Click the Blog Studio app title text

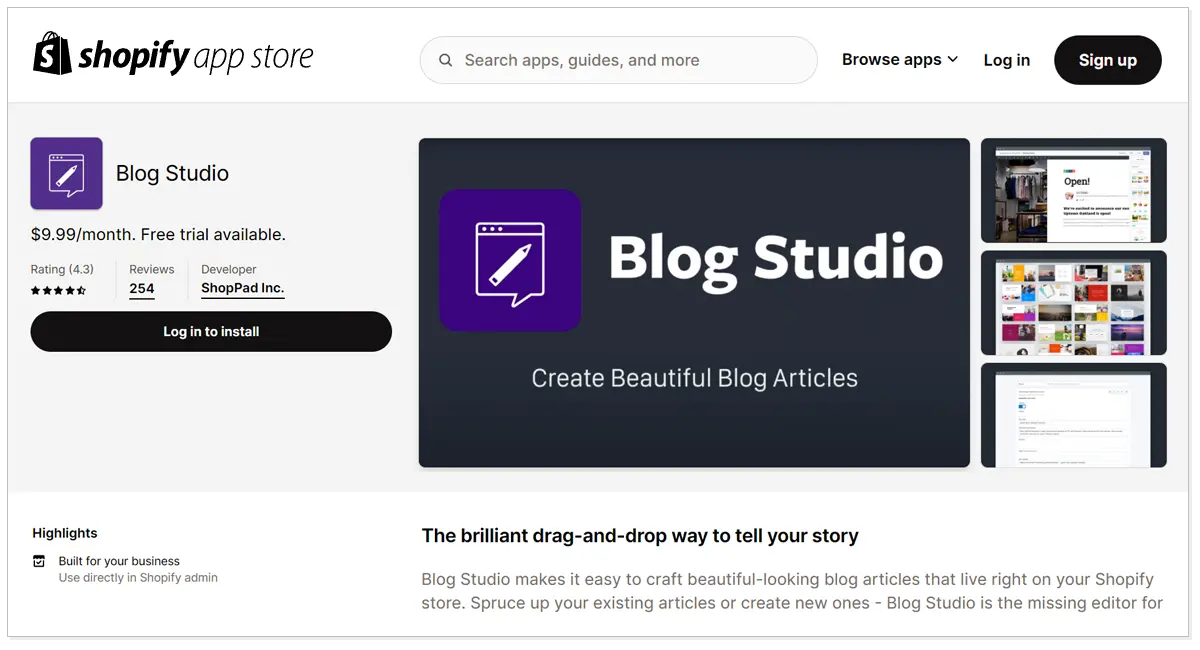pos(172,173)
